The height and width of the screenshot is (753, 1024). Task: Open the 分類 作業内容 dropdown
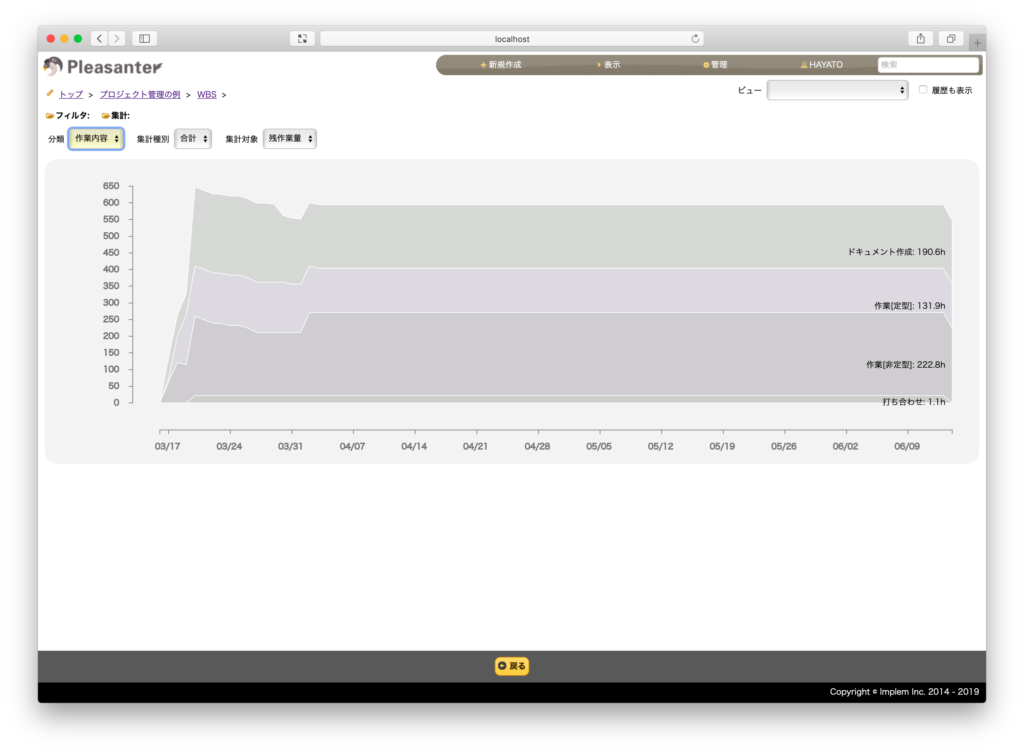(x=97, y=138)
